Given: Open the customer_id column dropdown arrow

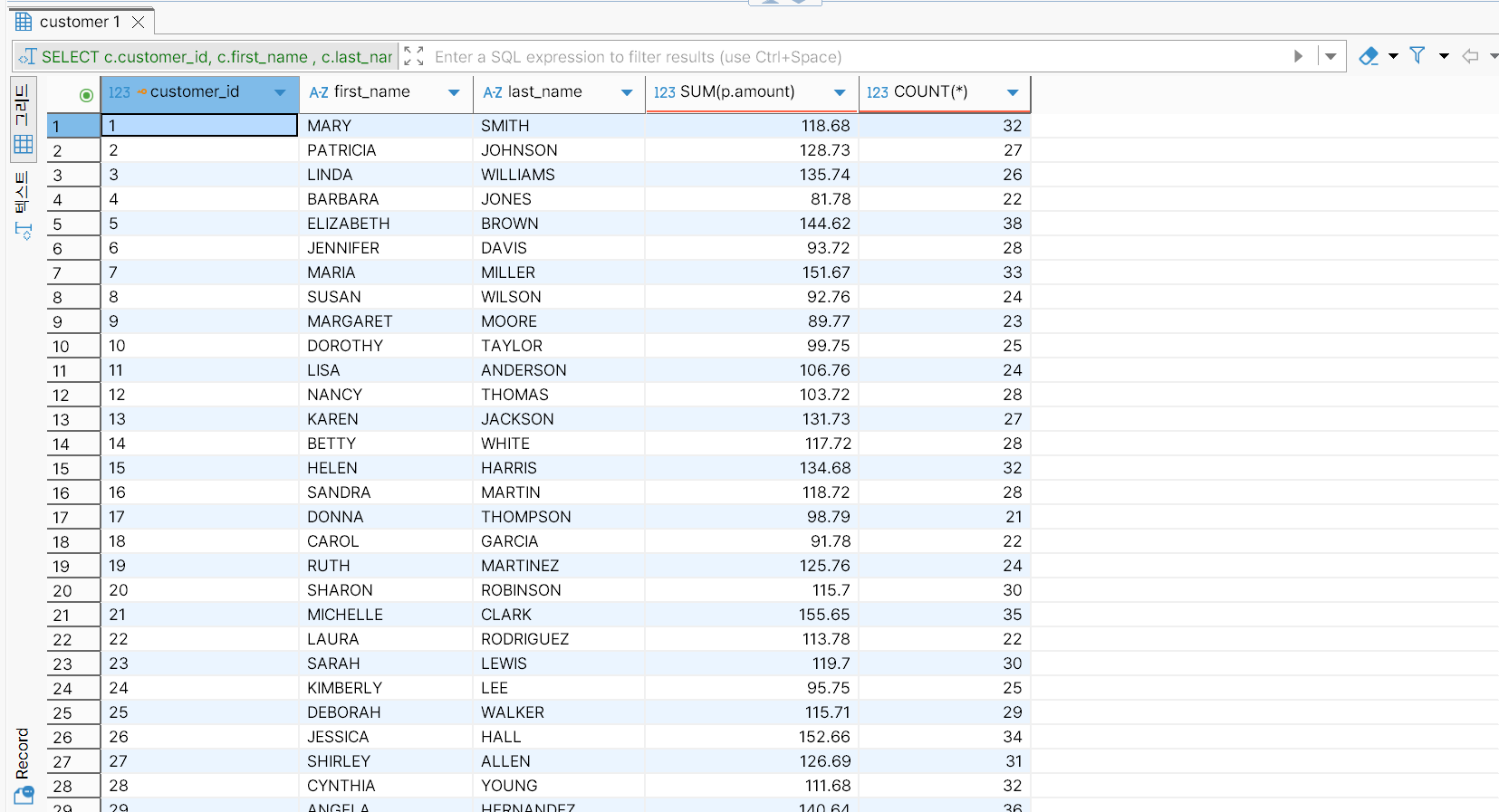Looking at the screenshot, I should [x=280, y=92].
